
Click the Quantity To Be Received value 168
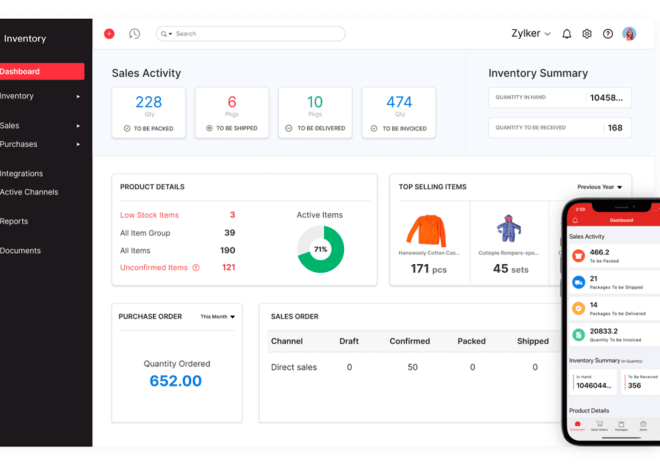click(x=615, y=128)
